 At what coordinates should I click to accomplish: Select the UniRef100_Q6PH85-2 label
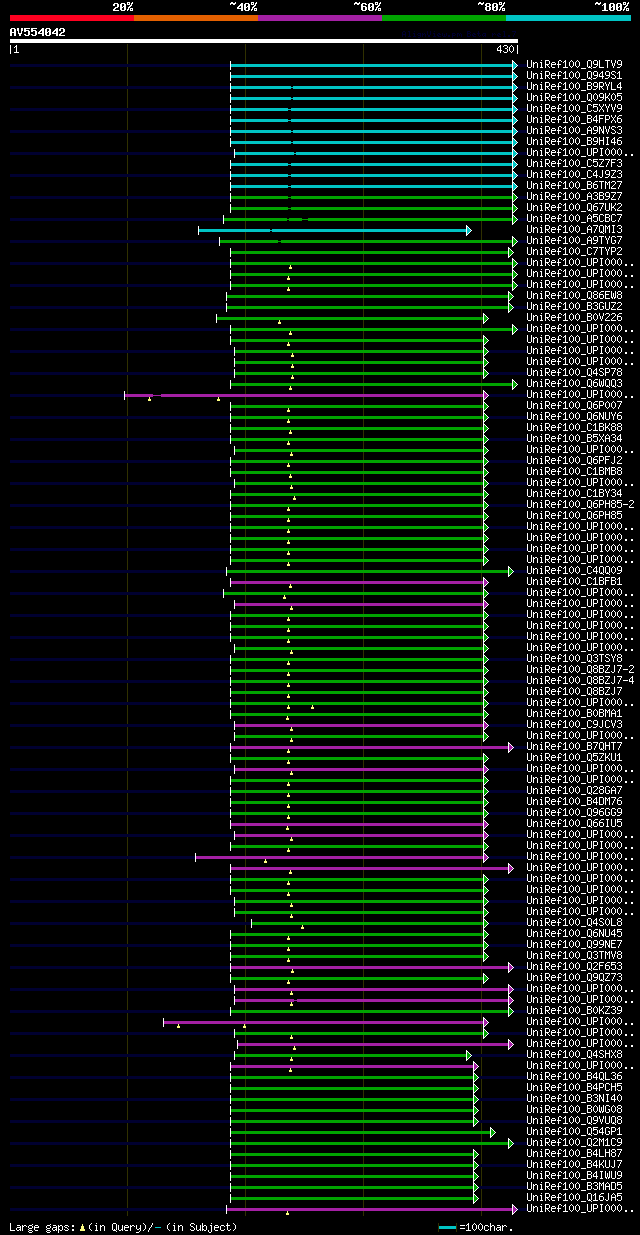point(580,504)
